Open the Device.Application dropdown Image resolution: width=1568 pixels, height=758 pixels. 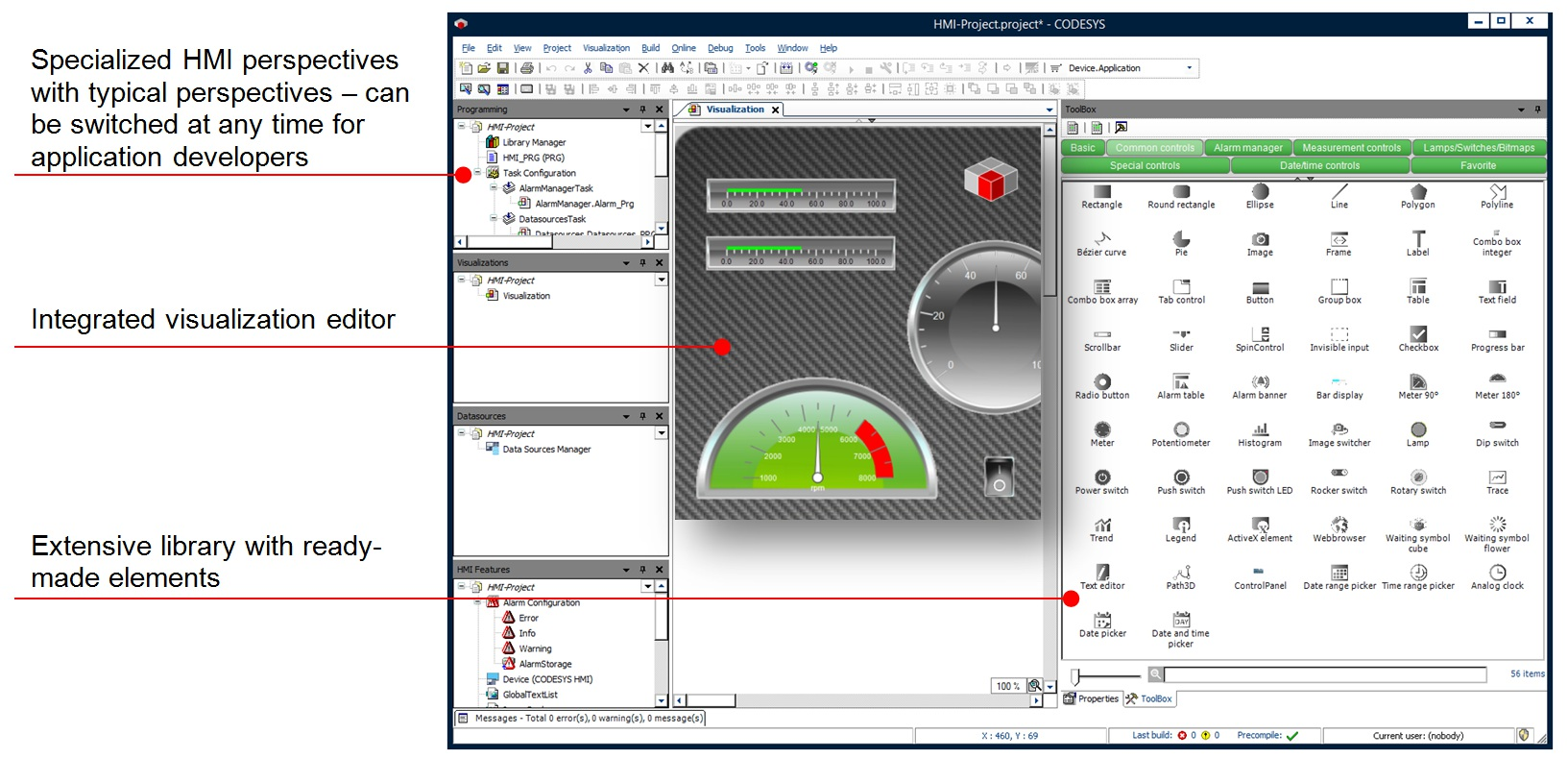coord(1189,68)
